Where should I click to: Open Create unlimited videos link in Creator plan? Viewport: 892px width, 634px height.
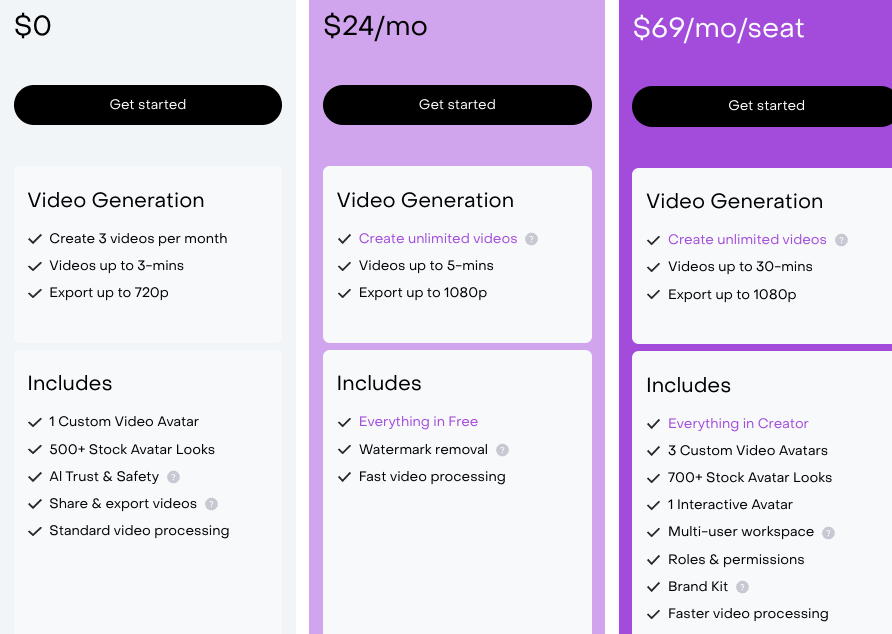coord(438,238)
